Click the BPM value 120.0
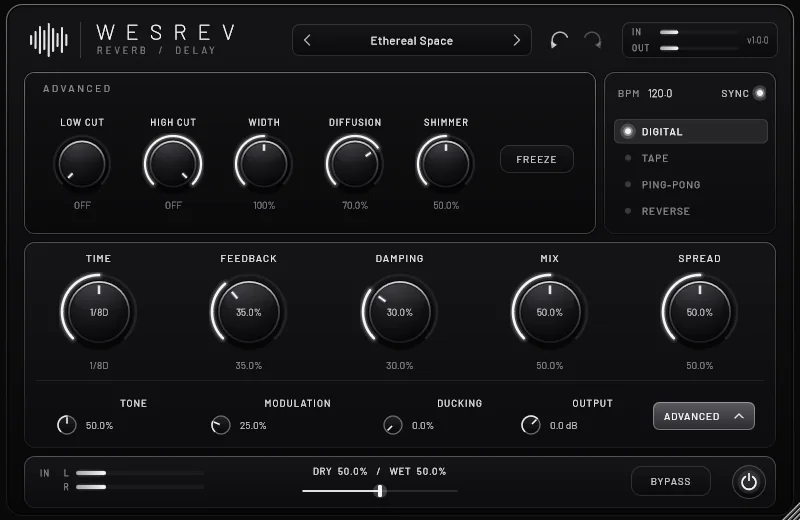 pos(660,93)
